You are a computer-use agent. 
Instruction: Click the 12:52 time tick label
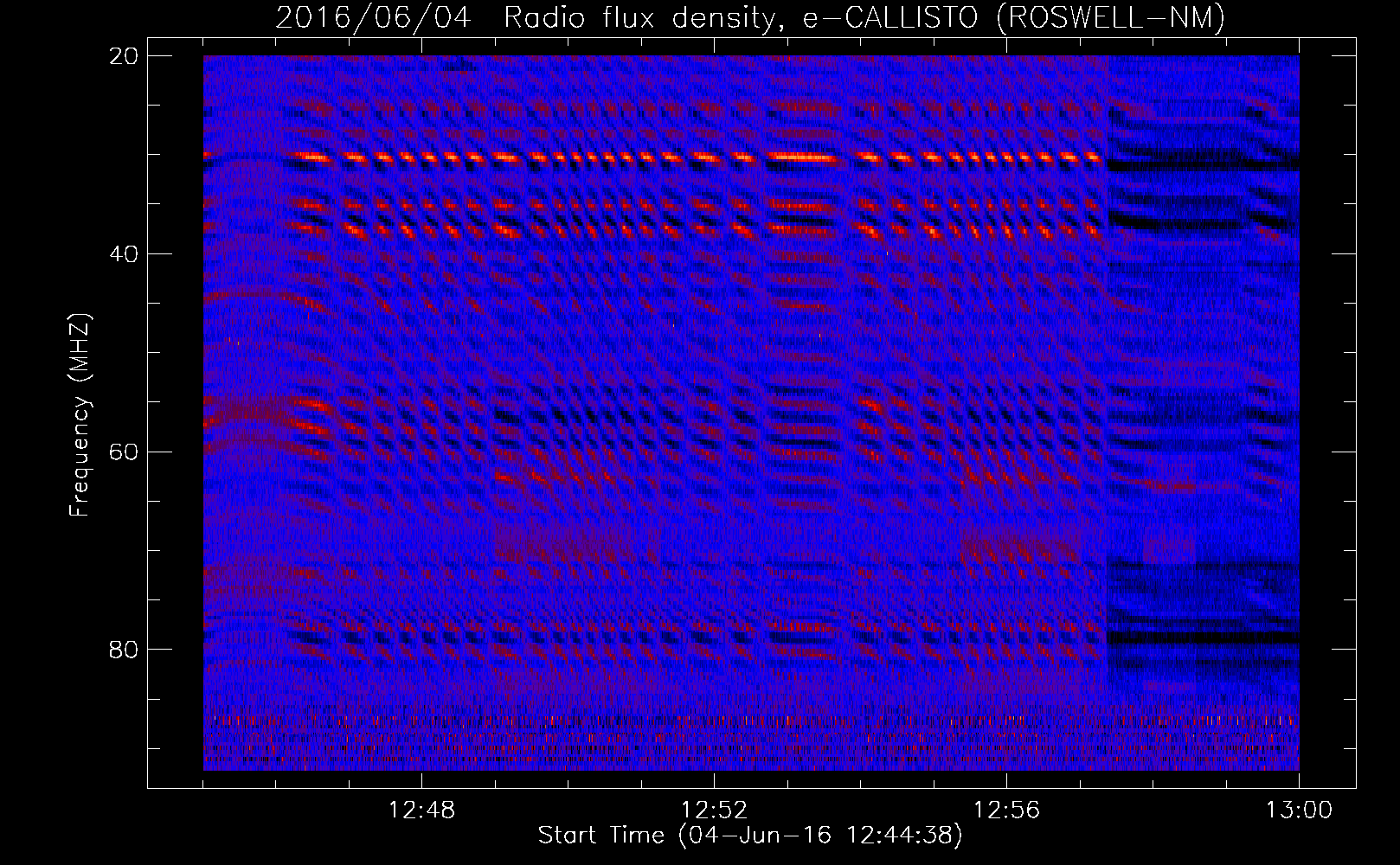tap(714, 811)
